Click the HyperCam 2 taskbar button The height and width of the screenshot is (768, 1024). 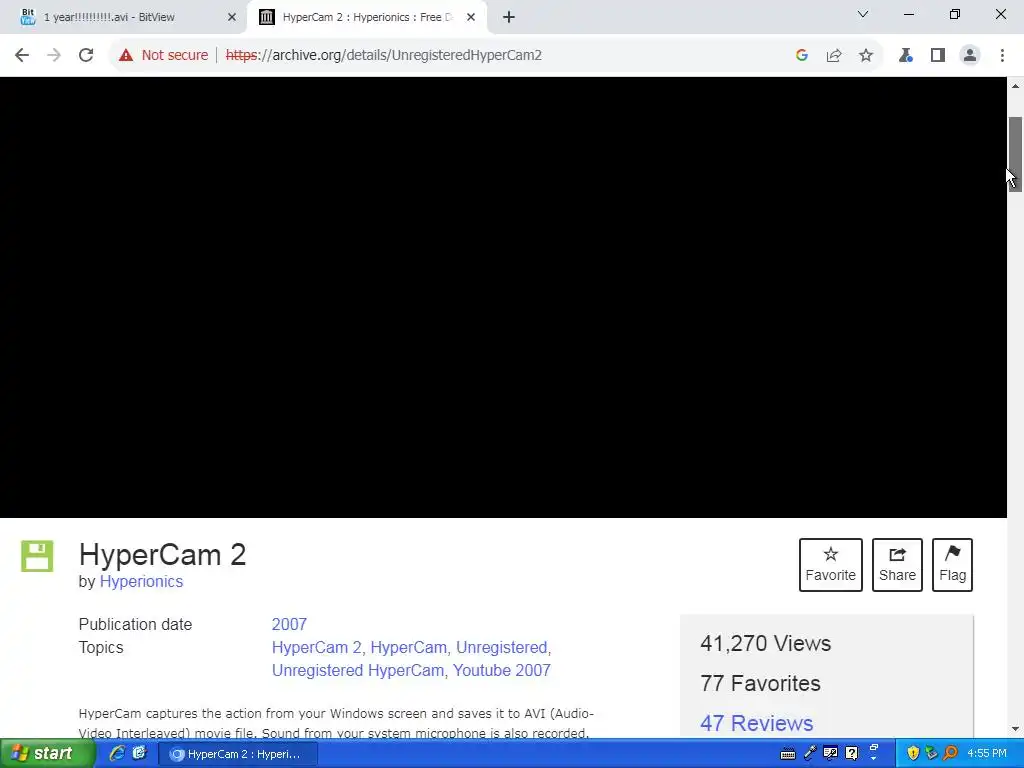click(238, 754)
